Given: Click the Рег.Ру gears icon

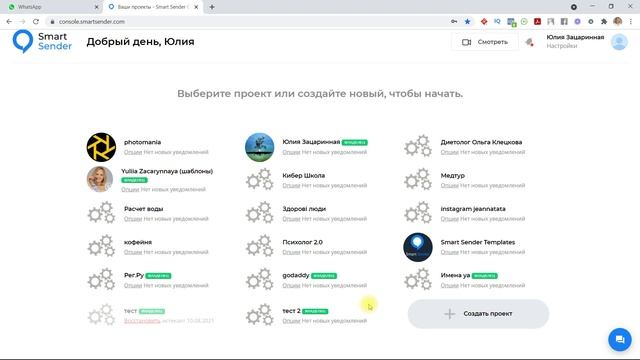Looking at the screenshot, I should [101, 279].
